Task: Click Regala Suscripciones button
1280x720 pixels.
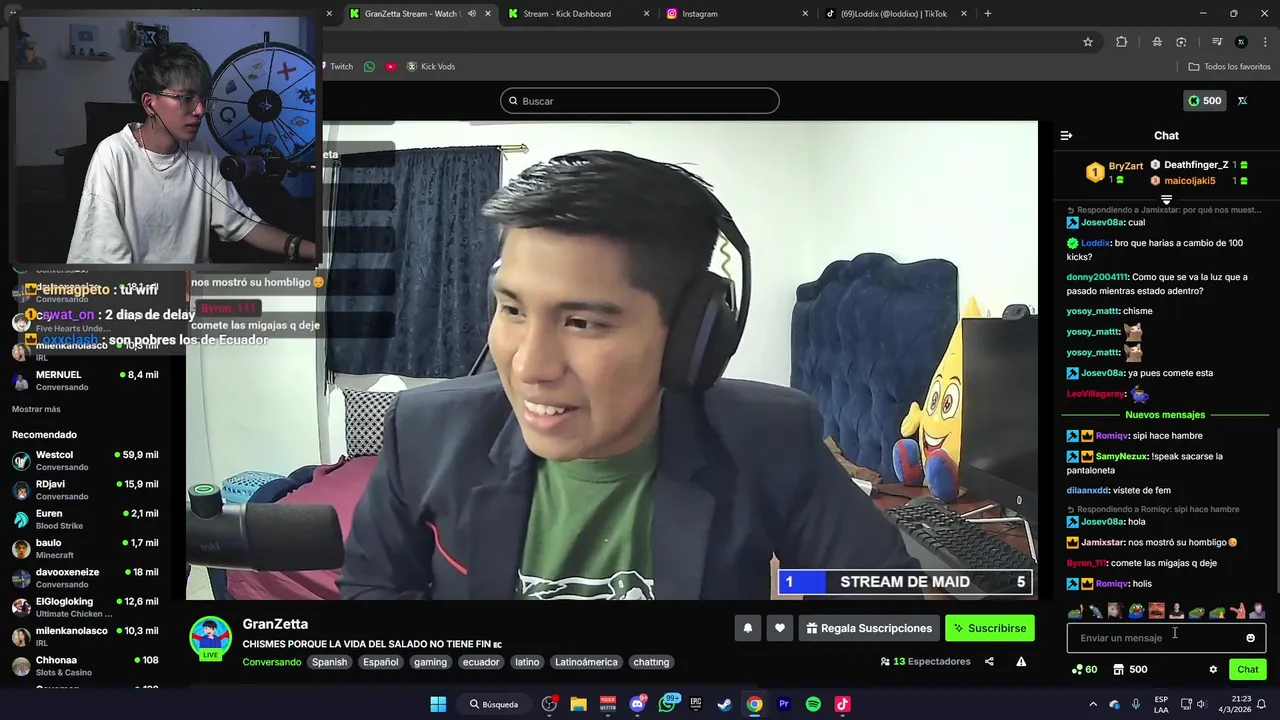Action: 869,628
